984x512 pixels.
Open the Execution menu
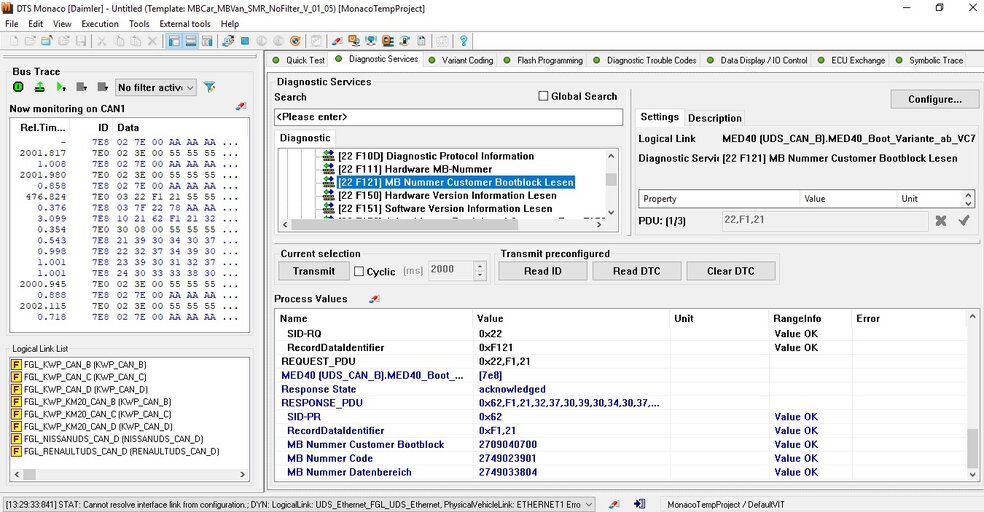coord(100,24)
